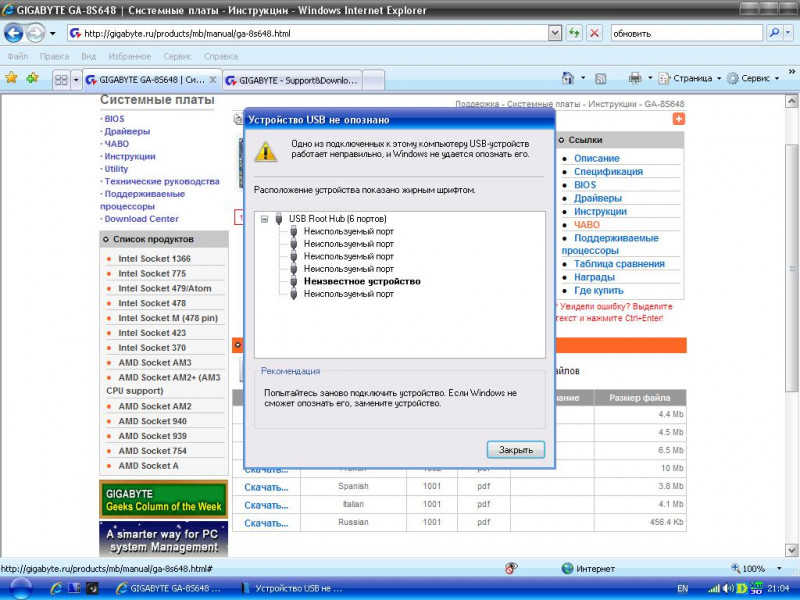Open the recent pages dropdown arrow
The height and width of the screenshot is (600, 800).
pyautogui.click(x=53, y=34)
